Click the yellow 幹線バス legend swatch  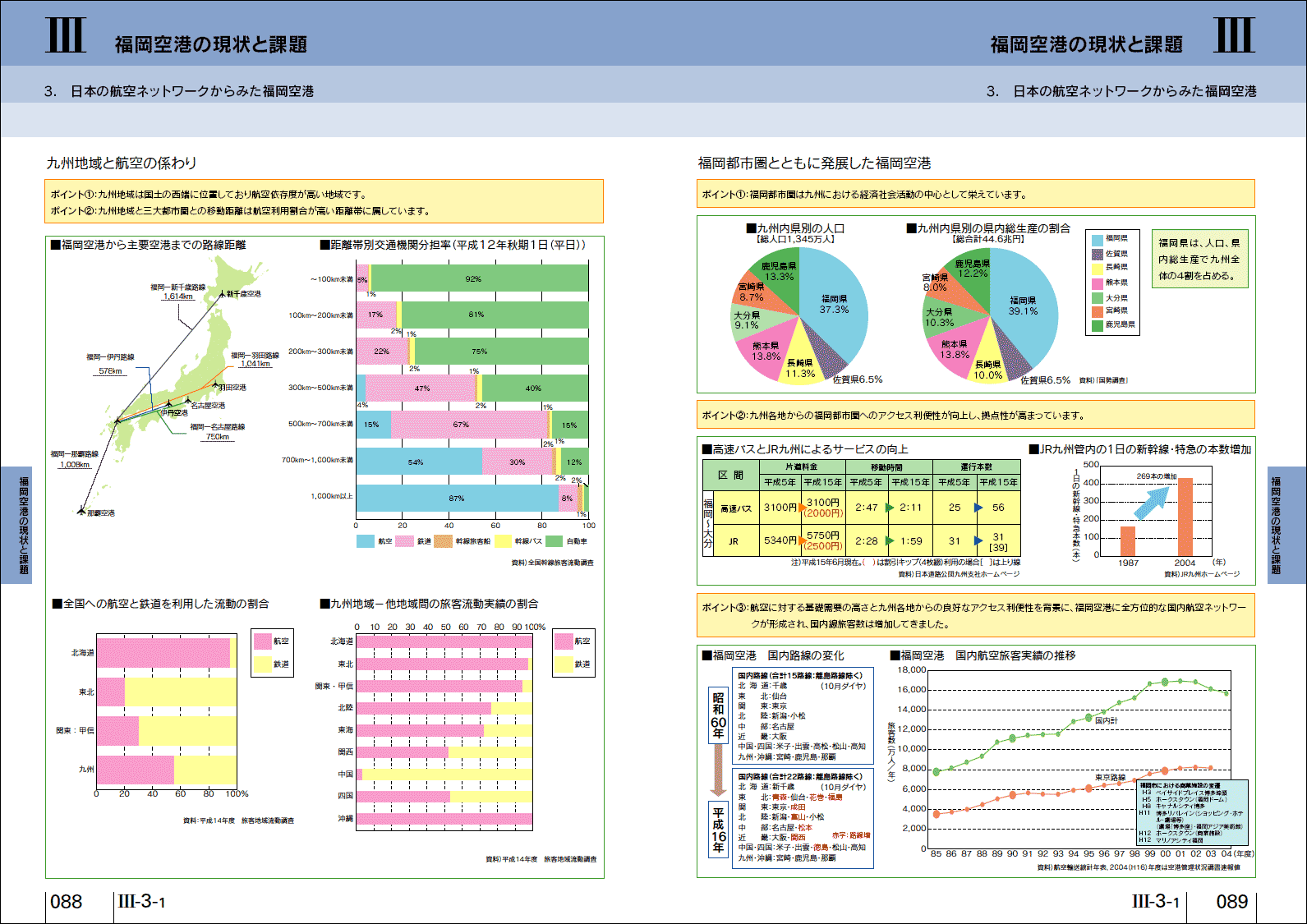(503, 541)
